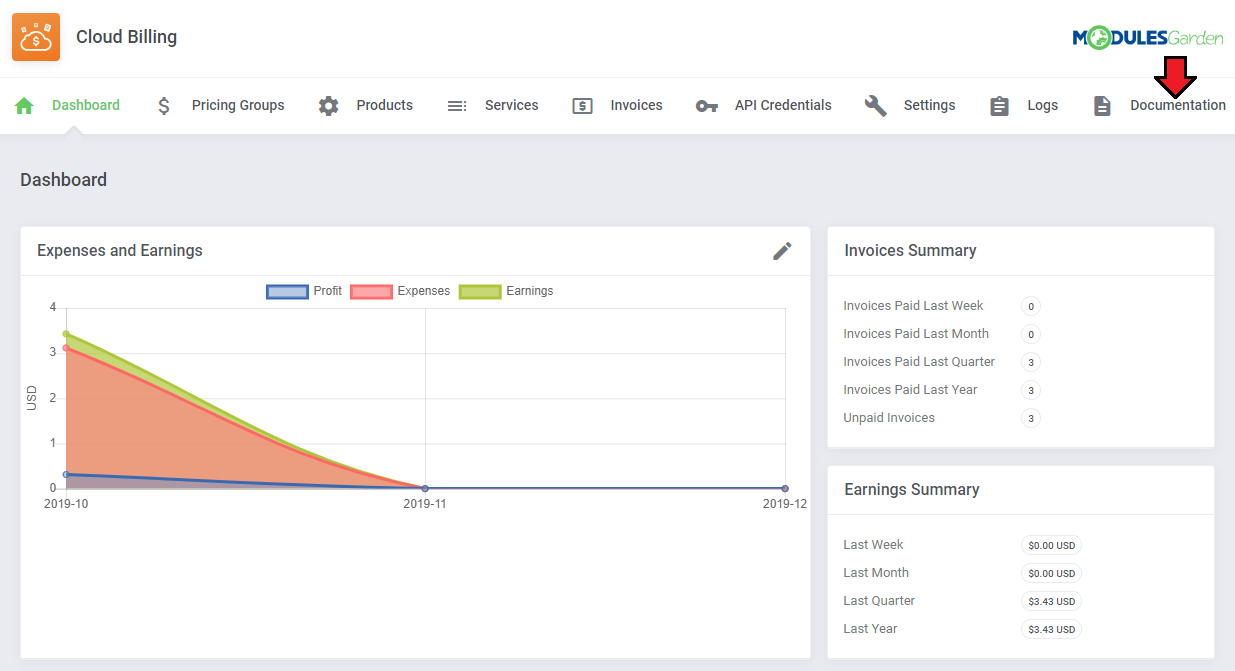Click the 2019-10 axis label
Image resolution: width=1235 pixels, height=671 pixels.
tap(66, 504)
